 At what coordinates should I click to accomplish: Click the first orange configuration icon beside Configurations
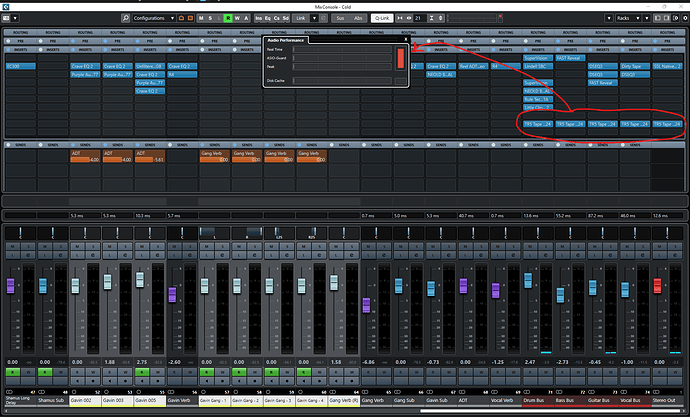click(181, 18)
